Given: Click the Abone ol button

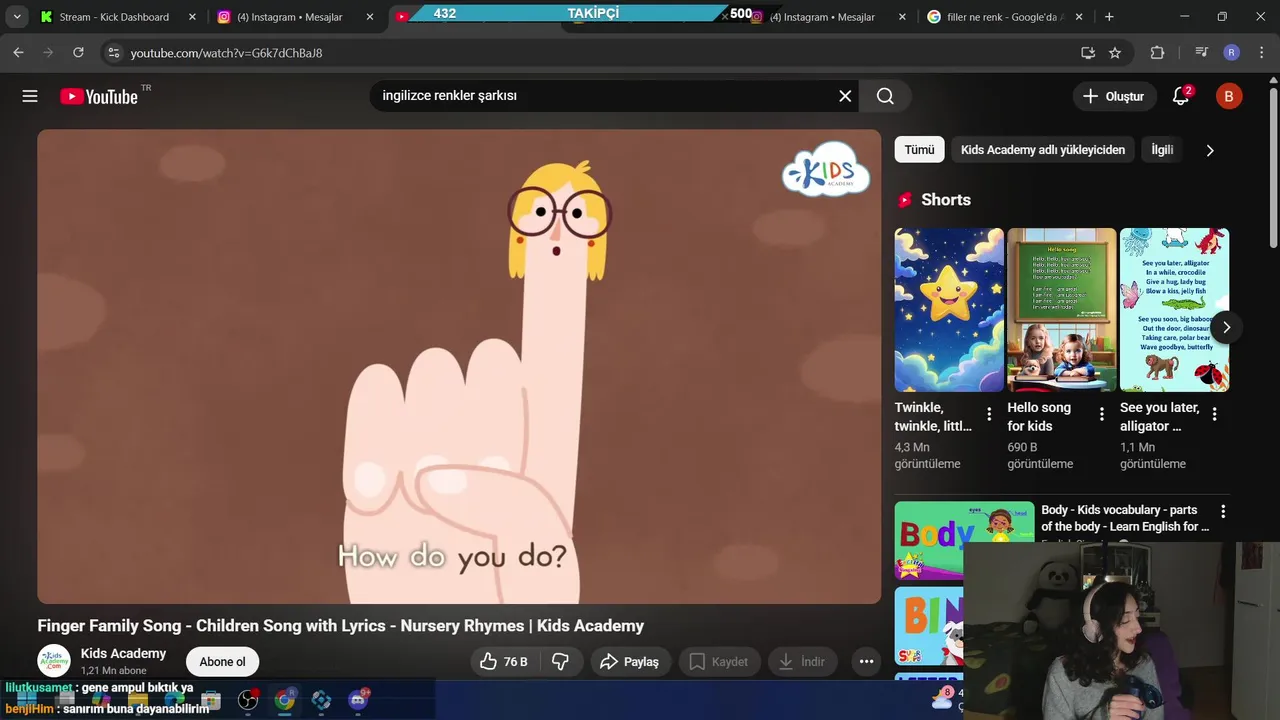Looking at the screenshot, I should [x=222, y=662].
